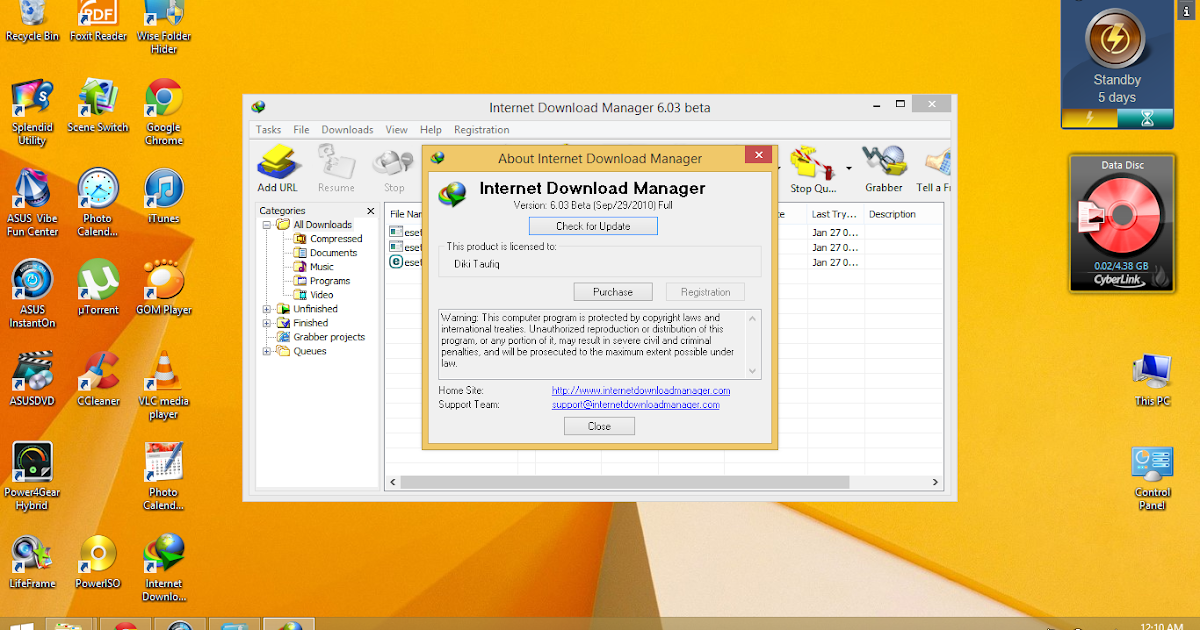Launch µTorrent from the desktop

point(98,288)
